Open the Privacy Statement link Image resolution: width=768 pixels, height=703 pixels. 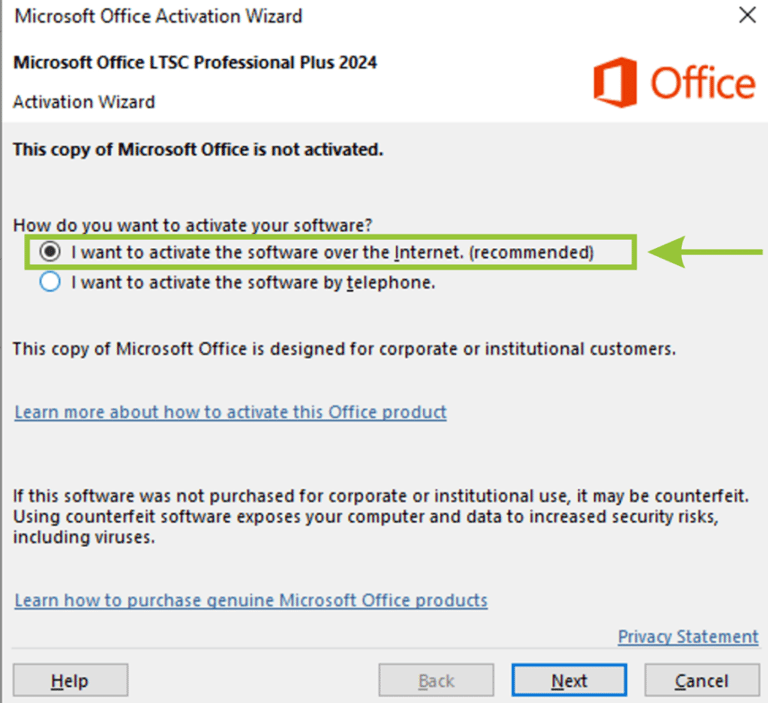tap(688, 636)
